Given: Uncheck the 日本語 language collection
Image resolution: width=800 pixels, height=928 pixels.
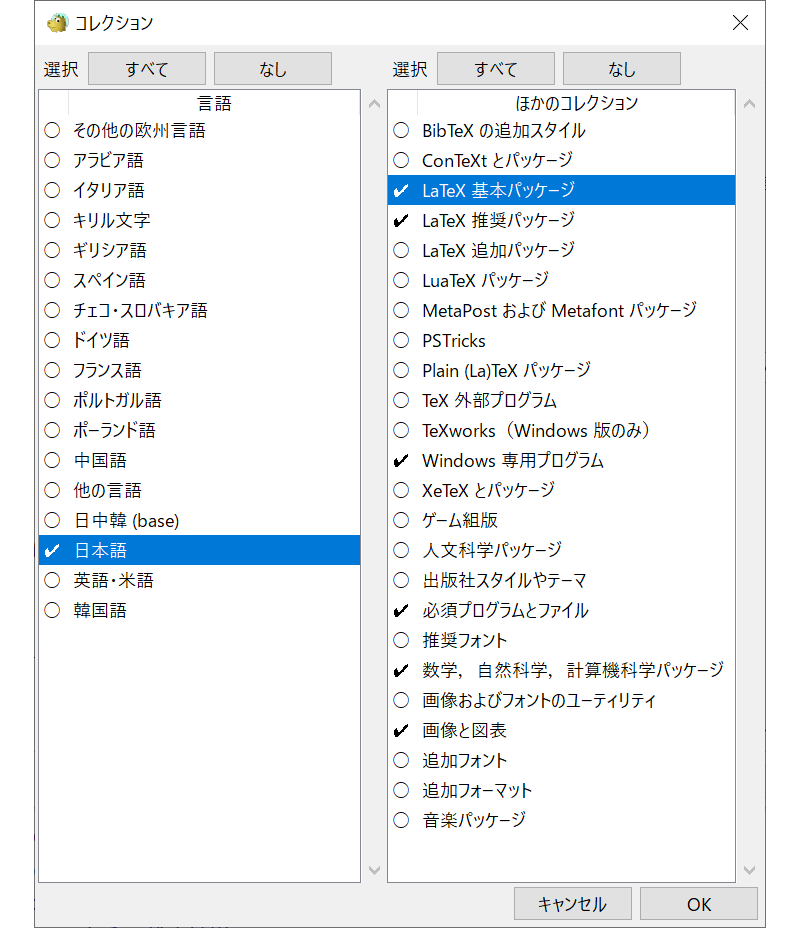Looking at the screenshot, I should 53,551.
